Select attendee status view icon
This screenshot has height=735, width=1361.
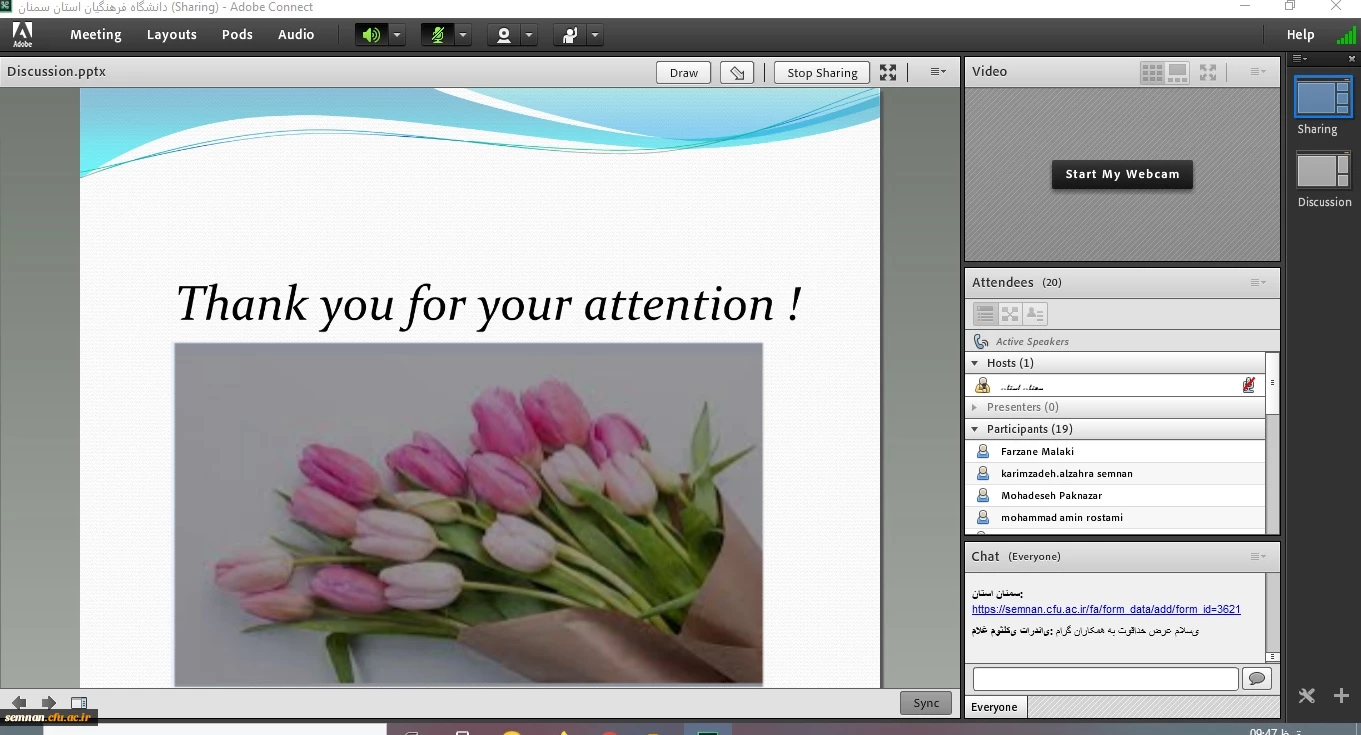[1034, 314]
